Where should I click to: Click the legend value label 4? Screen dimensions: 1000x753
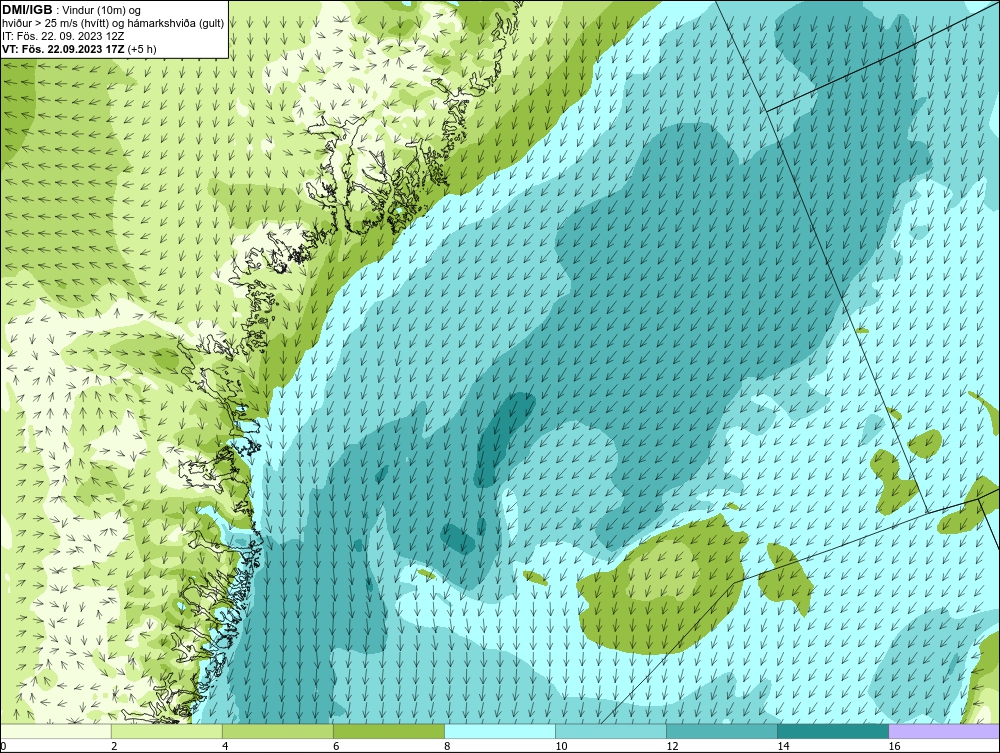click(x=224, y=747)
